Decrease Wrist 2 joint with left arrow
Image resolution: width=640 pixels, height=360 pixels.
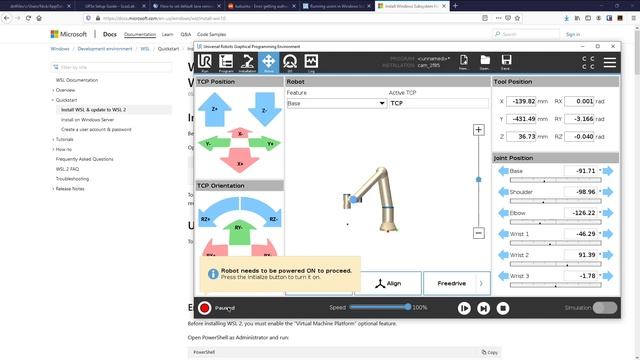(x=503, y=255)
